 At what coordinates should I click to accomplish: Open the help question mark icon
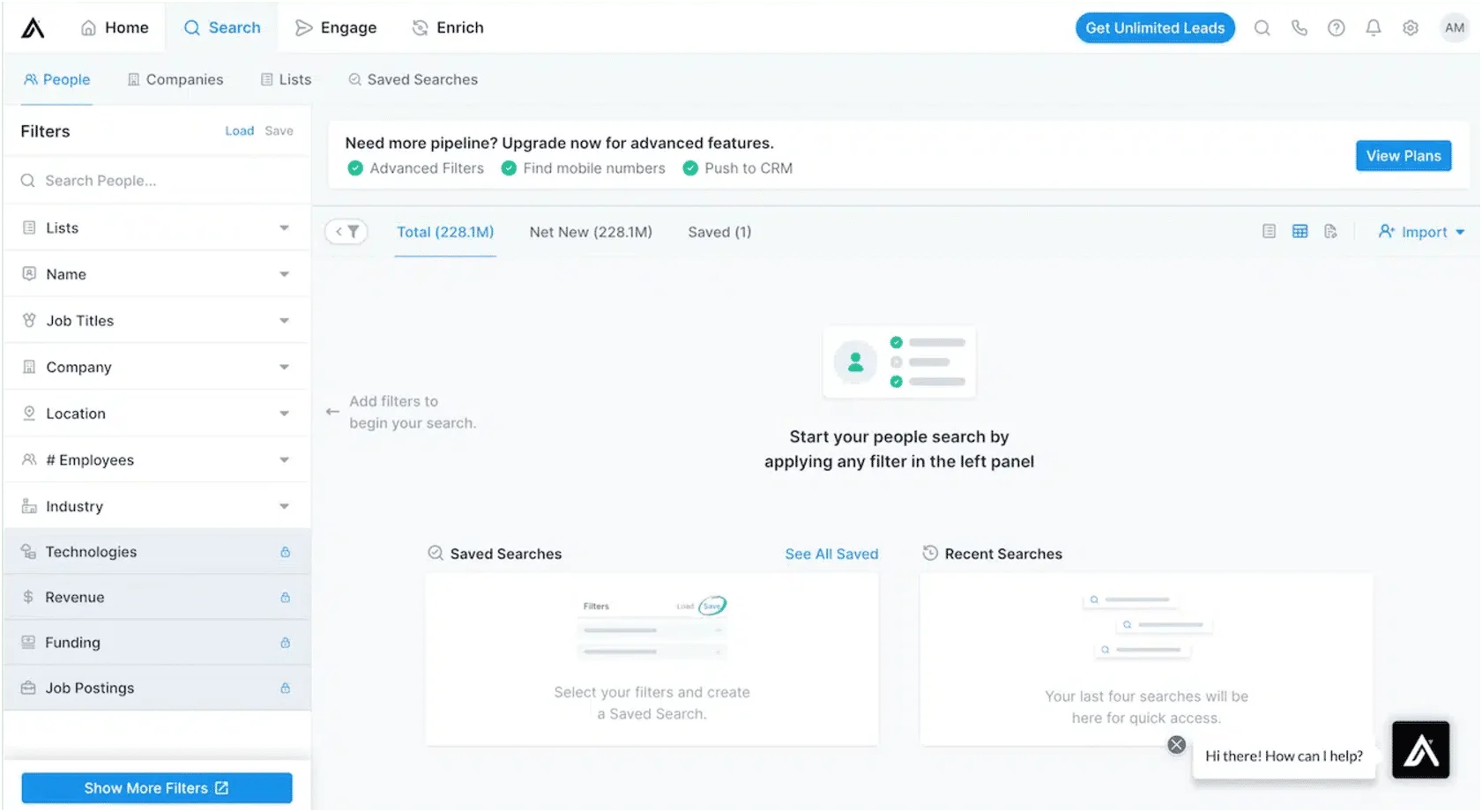coord(1336,28)
